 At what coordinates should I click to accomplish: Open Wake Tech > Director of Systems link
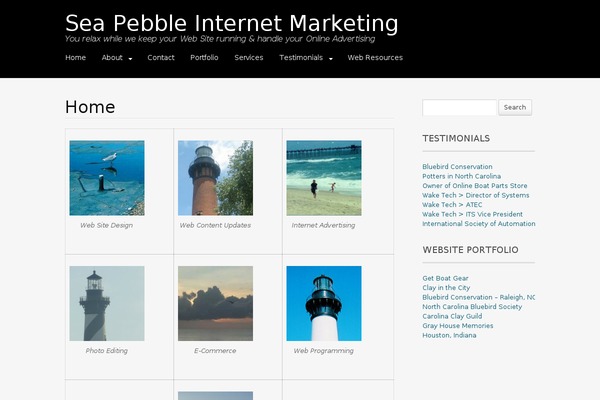(476, 195)
